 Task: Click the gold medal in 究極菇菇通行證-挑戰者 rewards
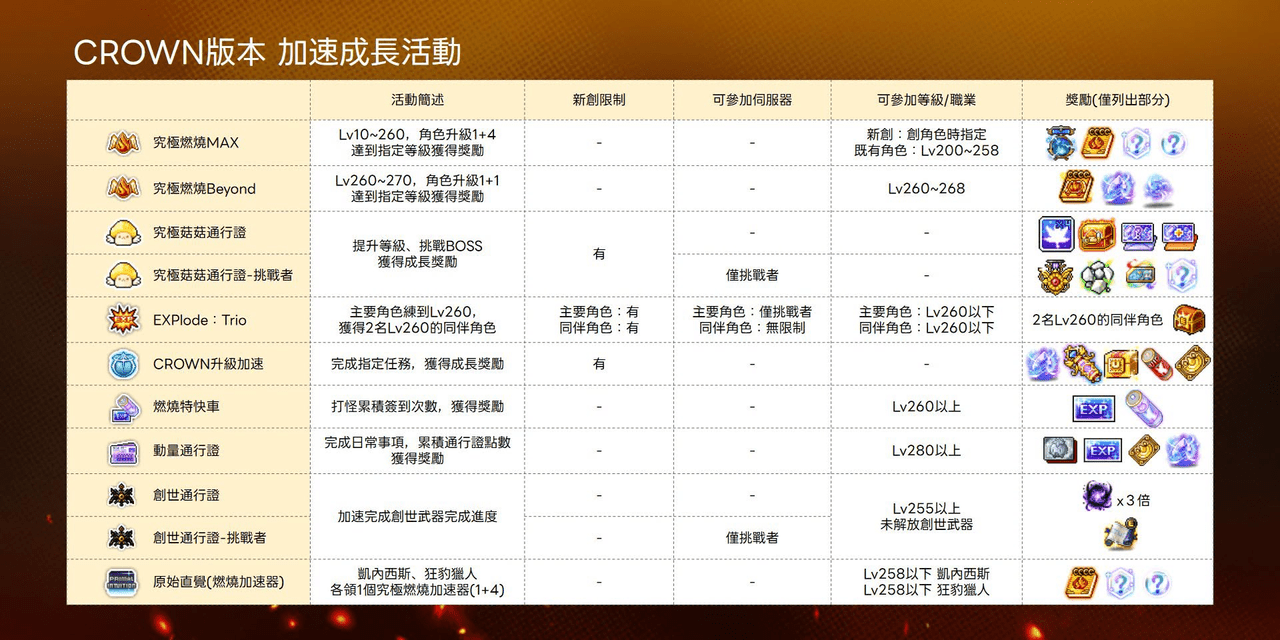coord(1056,277)
